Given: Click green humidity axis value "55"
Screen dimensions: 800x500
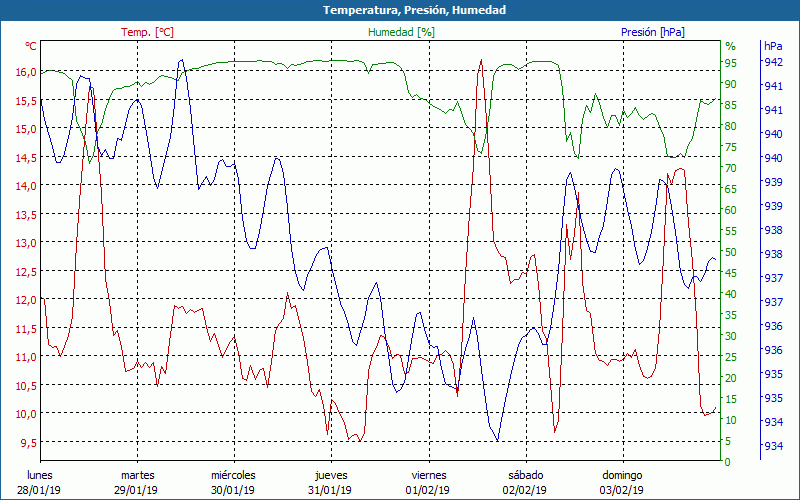Looking at the screenshot, I should click(x=731, y=231).
